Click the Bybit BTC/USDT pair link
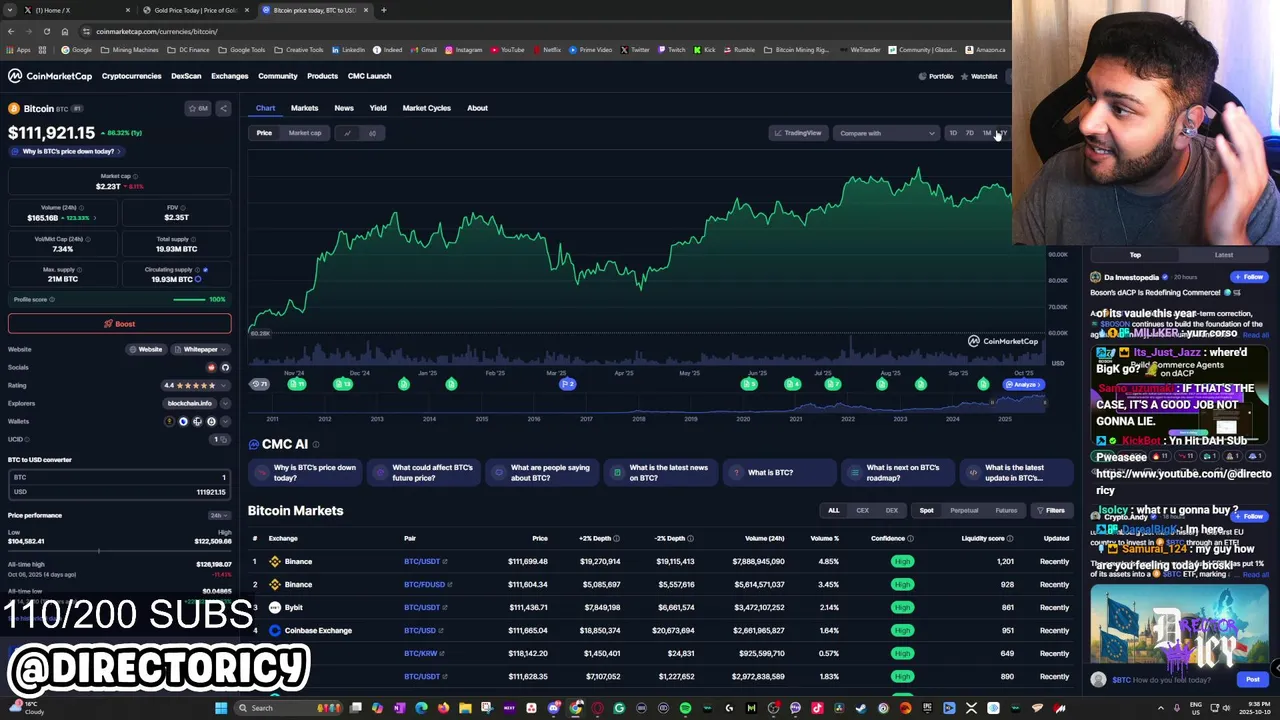1280x720 pixels. 425,607
